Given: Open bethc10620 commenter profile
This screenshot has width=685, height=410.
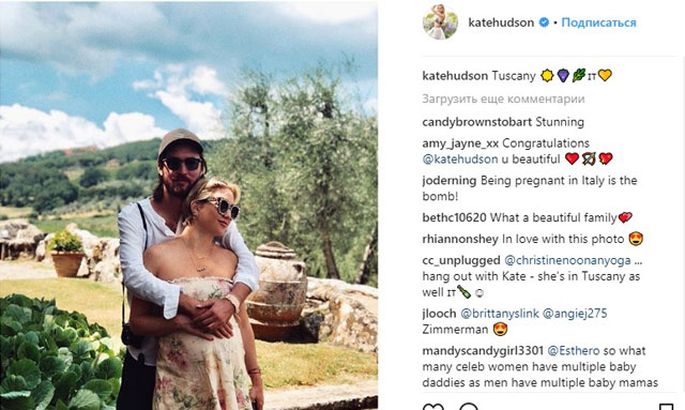Looking at the screenshot, I should click(454, 217).
